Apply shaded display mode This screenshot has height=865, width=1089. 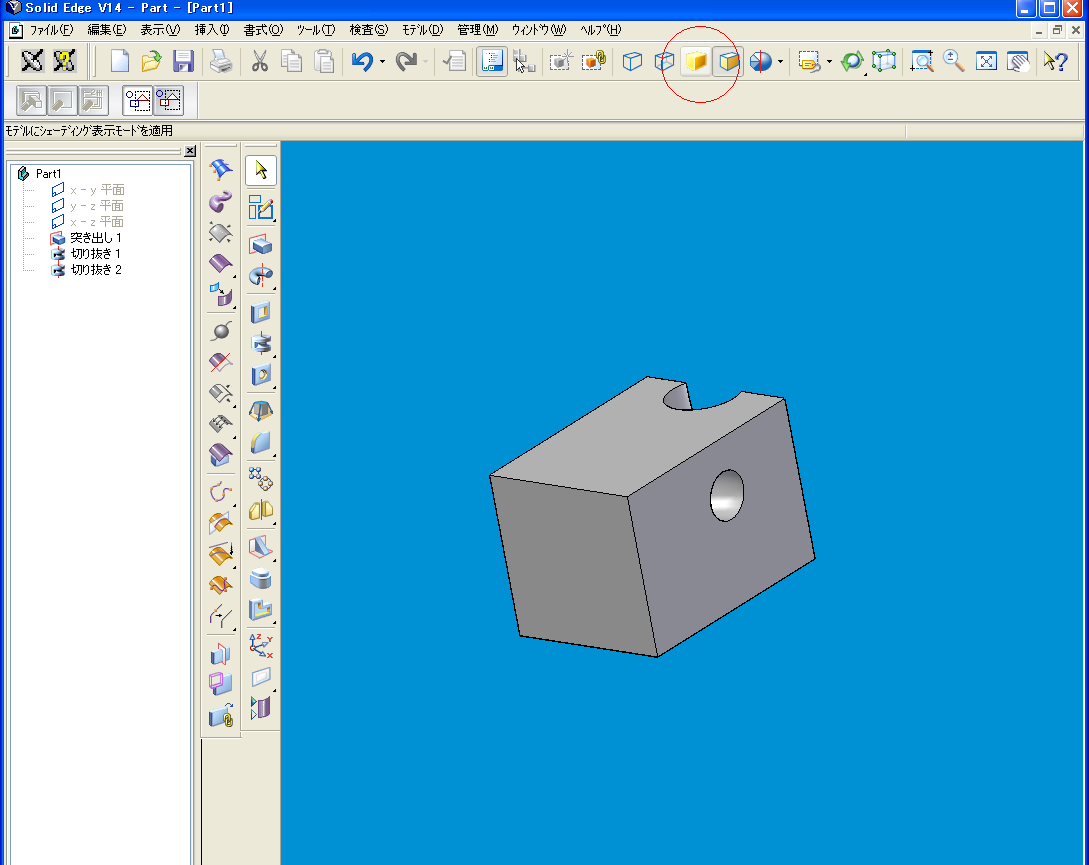(696, 61)
